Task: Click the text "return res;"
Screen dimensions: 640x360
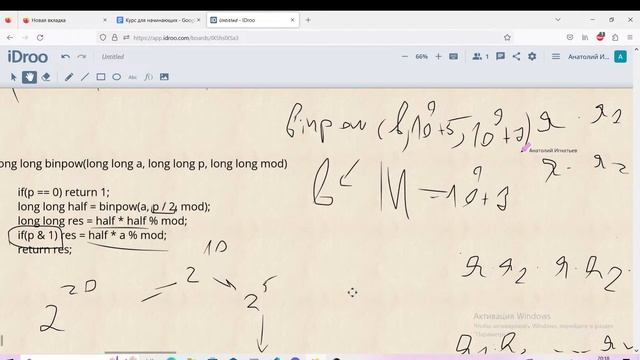Action: pos(44,249)
